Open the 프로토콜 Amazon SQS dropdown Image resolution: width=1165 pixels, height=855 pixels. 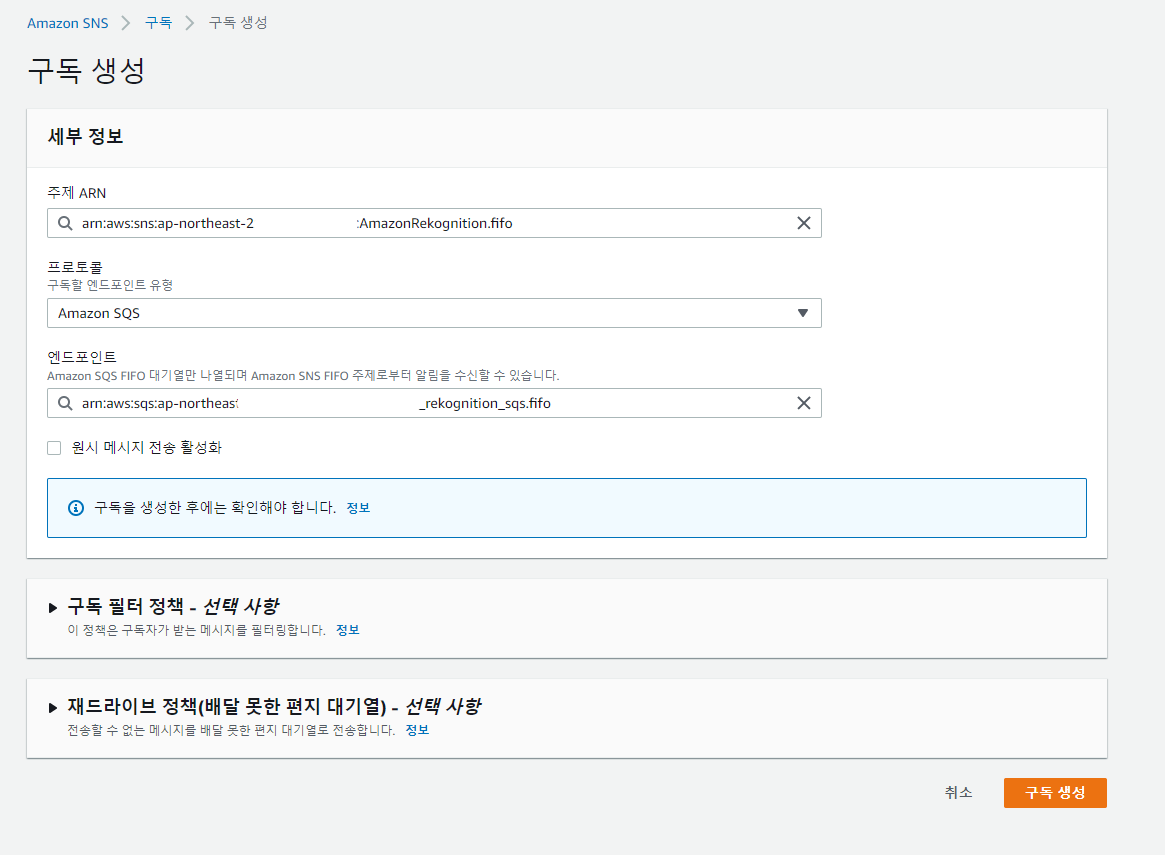(434, 313)
